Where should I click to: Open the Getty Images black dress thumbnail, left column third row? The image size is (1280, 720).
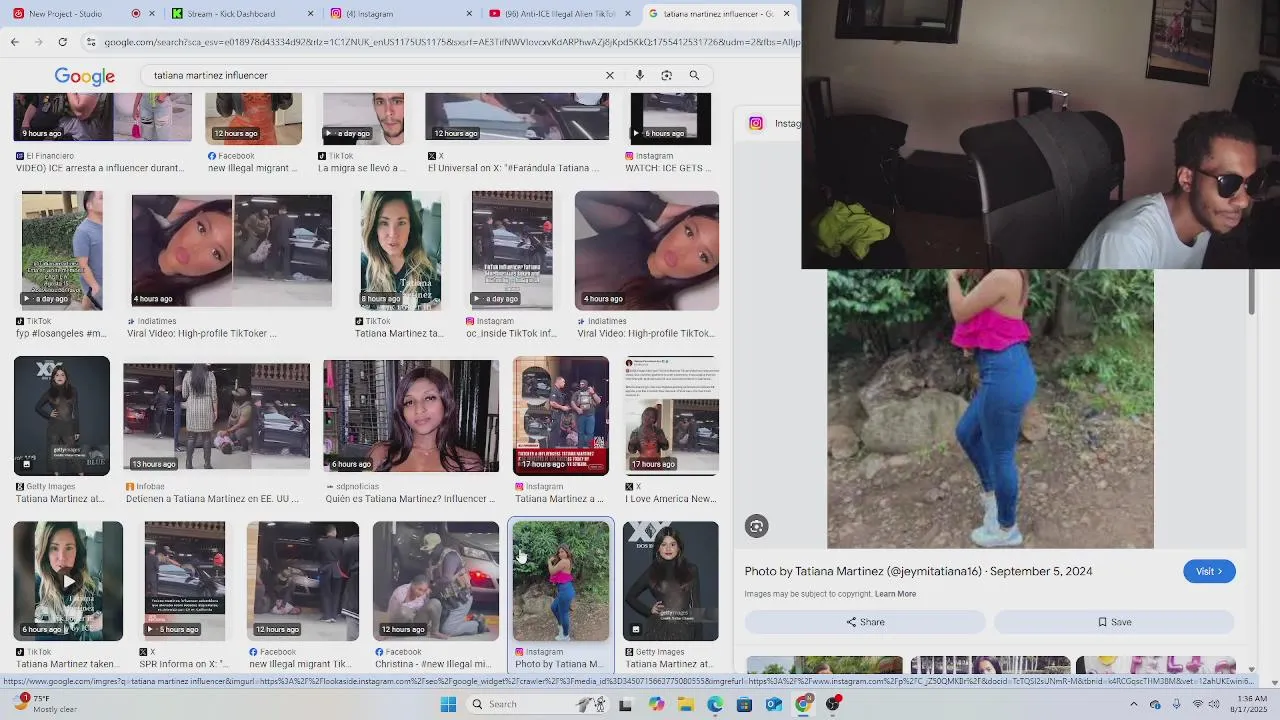(62, 415)
